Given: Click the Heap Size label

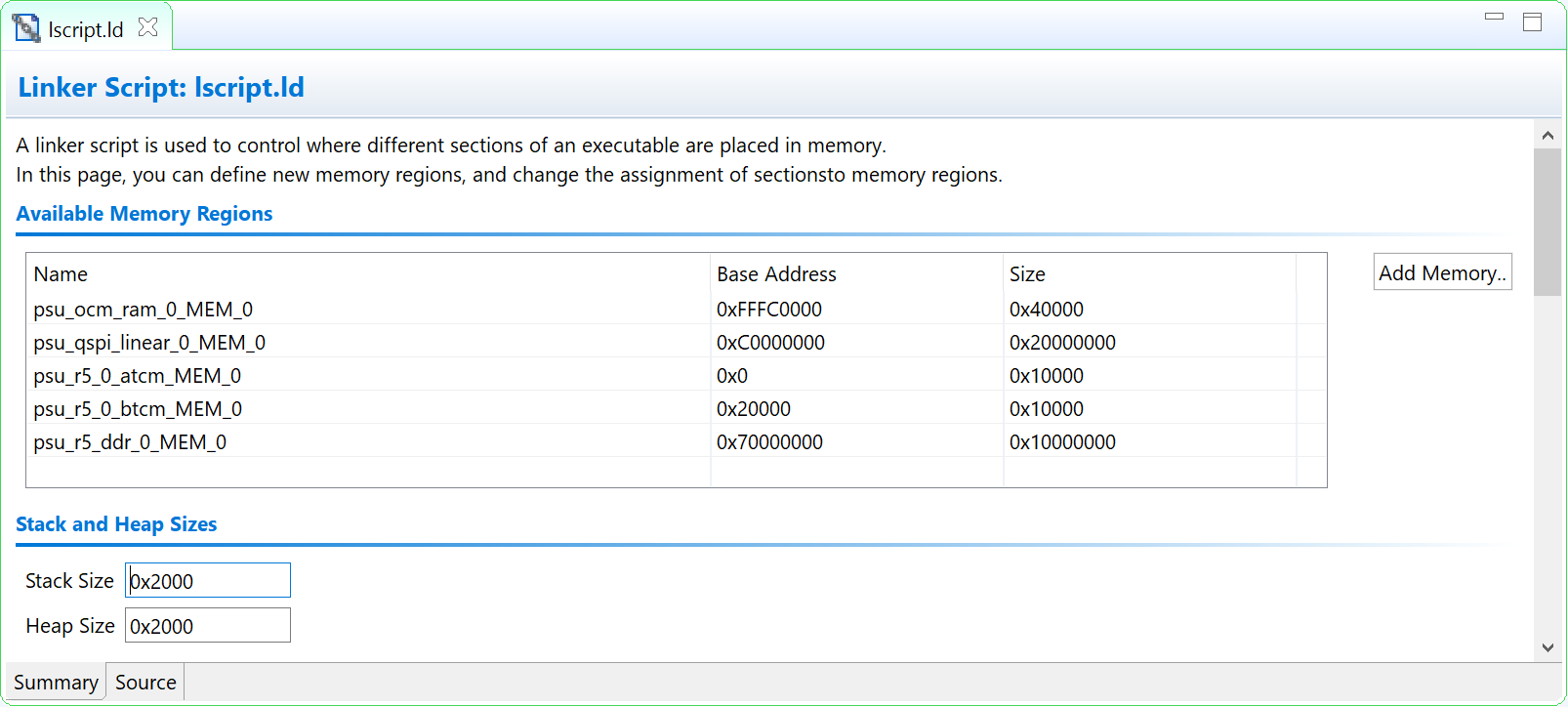Looking at the screenshot, I should [x=70, y=626].
